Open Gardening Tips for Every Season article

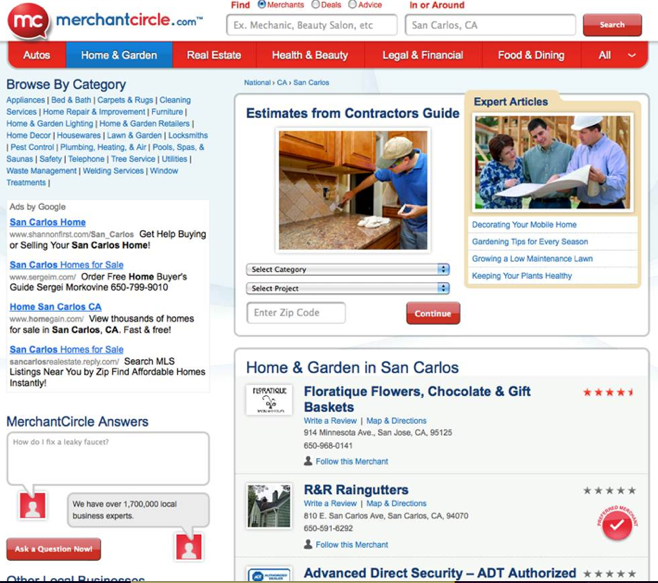[530, 242]
